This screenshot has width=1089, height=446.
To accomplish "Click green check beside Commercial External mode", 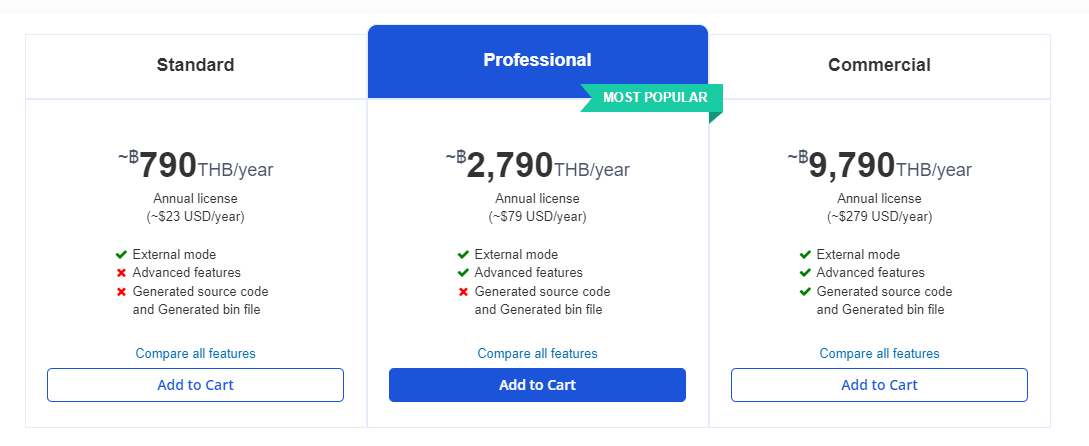I will [x=805, y=255].
